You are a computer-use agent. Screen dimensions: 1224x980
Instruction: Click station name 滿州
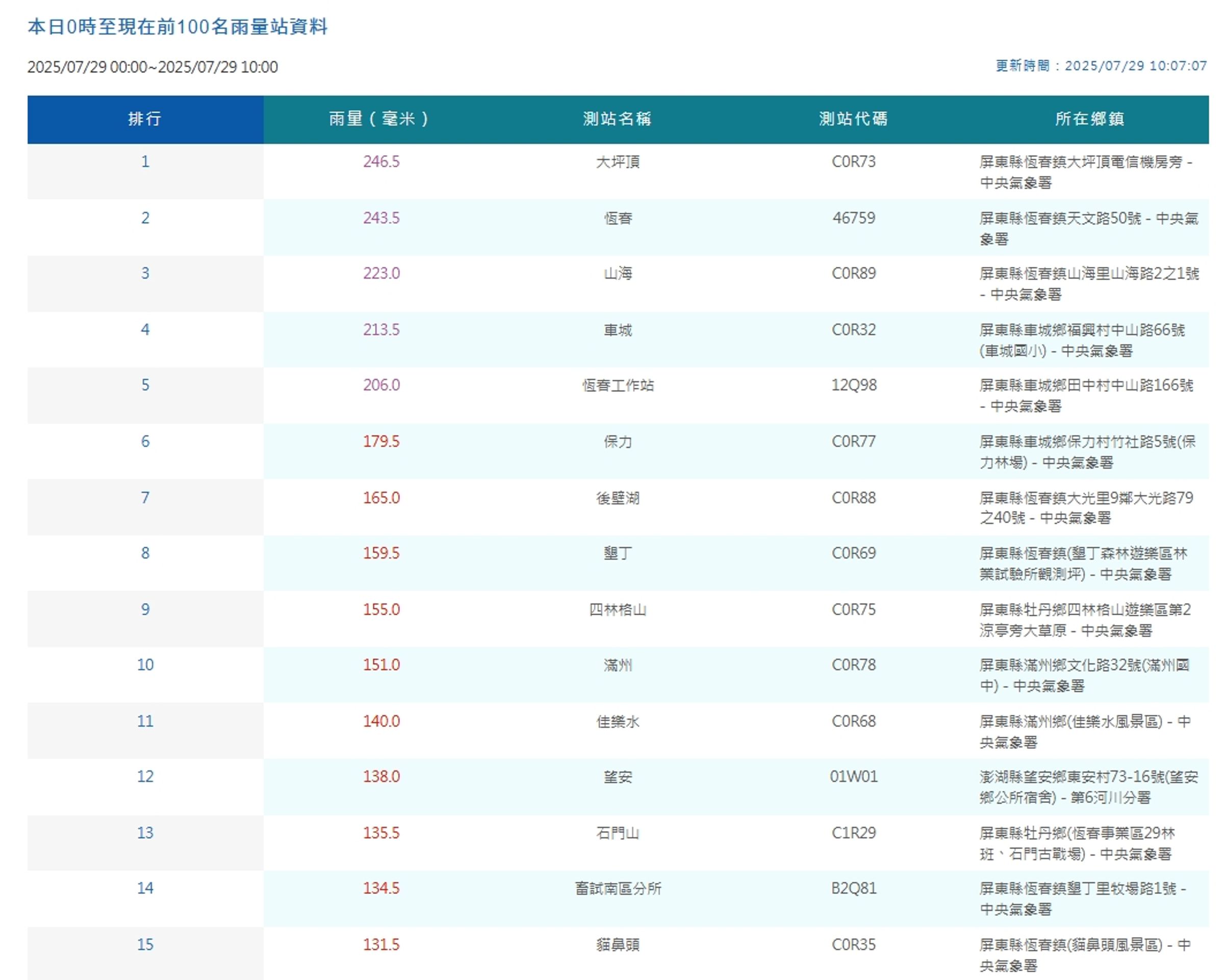point(618,664)
